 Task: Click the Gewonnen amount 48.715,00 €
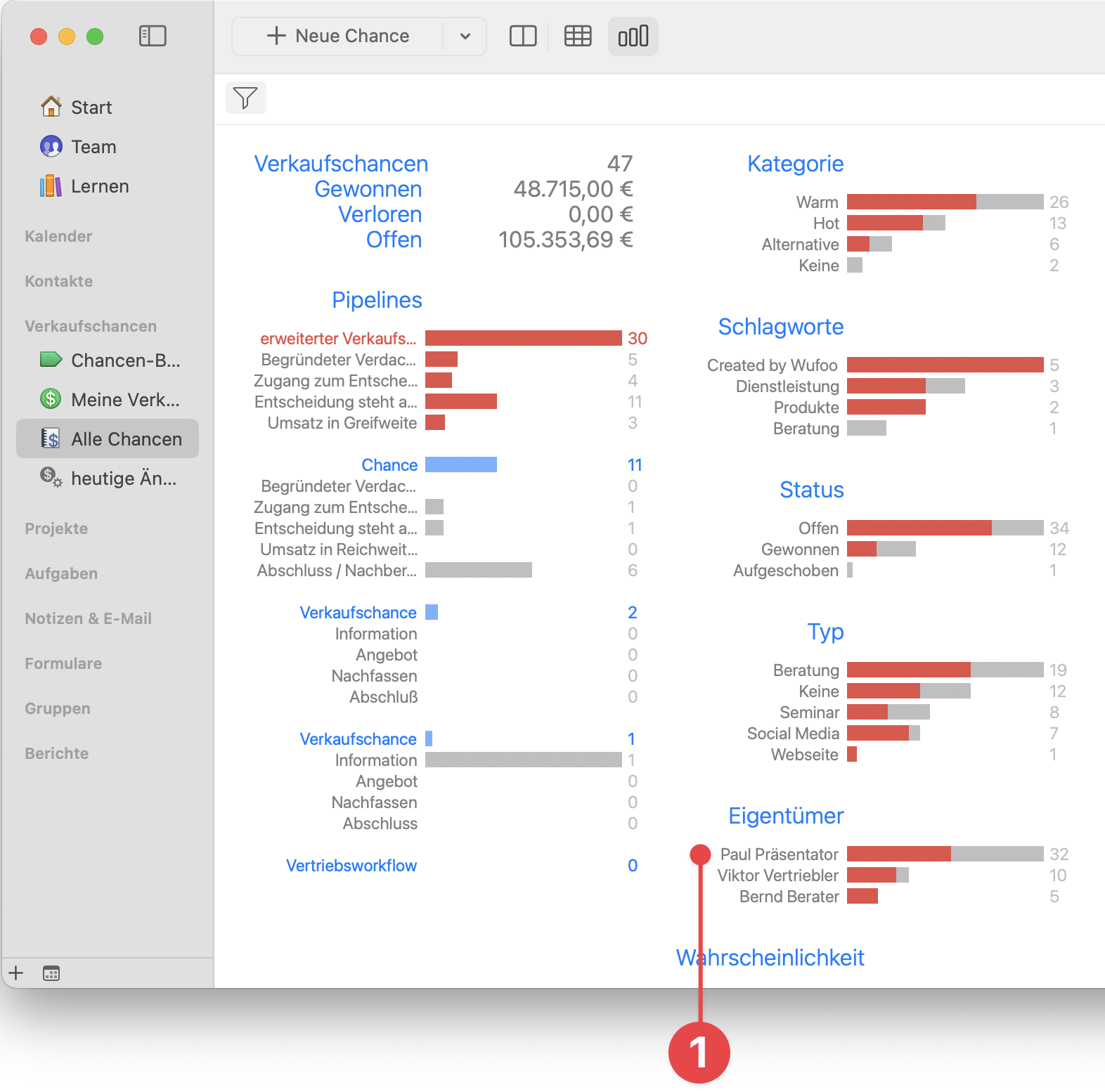click(573, 189)
